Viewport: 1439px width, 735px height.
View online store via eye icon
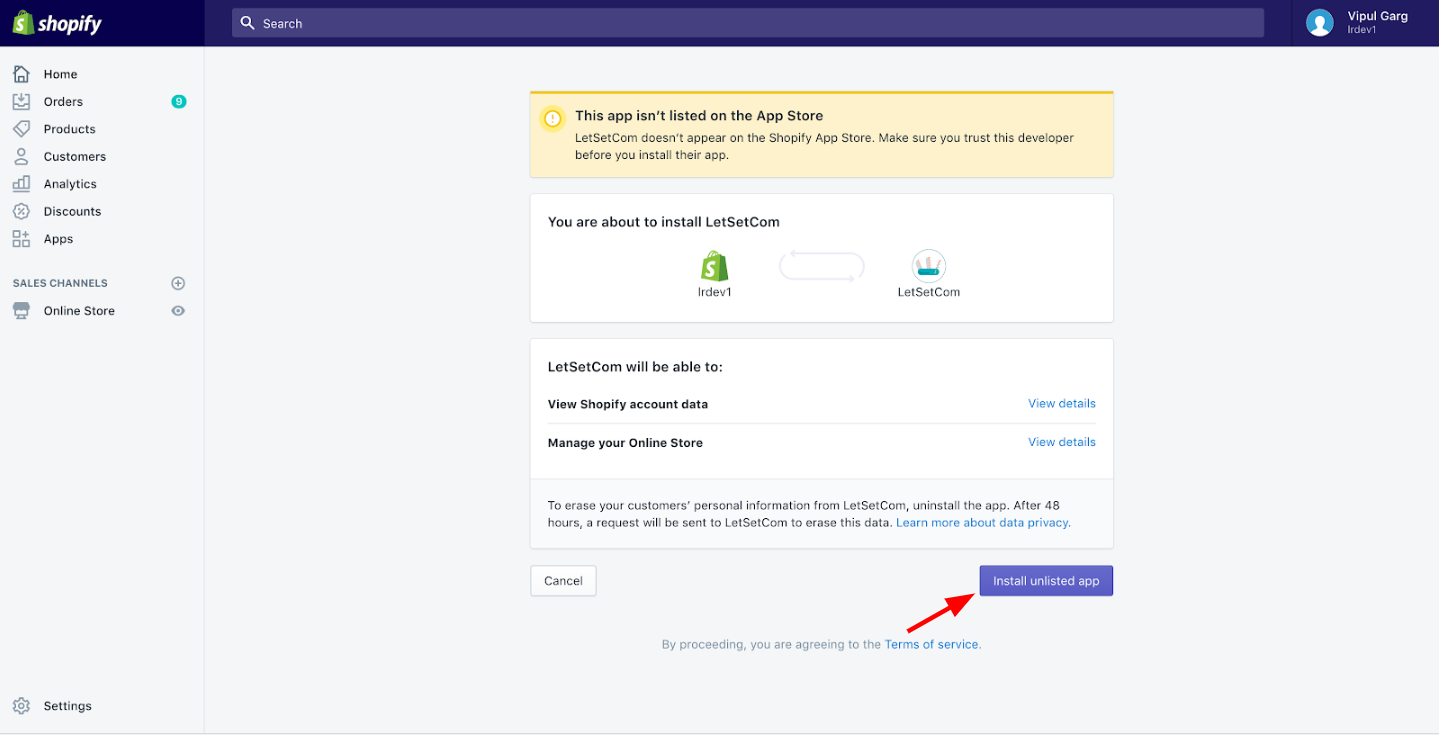click(178, 311)
